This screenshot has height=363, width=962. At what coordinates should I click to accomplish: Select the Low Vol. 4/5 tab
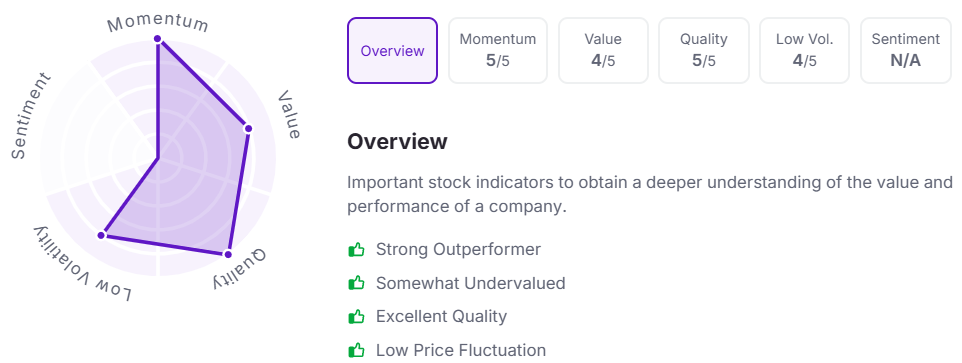click(804, 50)
